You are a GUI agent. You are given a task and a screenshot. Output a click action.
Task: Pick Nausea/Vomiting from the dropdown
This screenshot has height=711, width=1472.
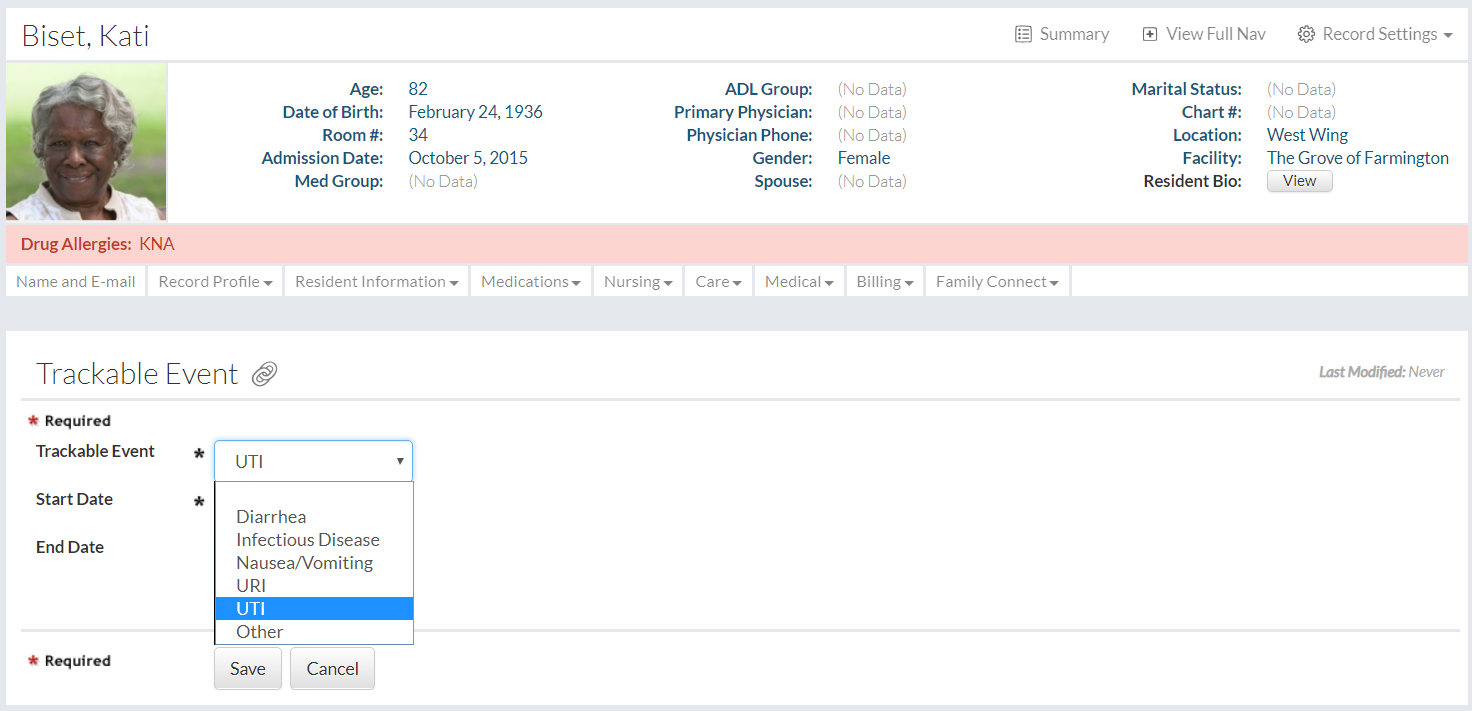(x=304, y=563)
